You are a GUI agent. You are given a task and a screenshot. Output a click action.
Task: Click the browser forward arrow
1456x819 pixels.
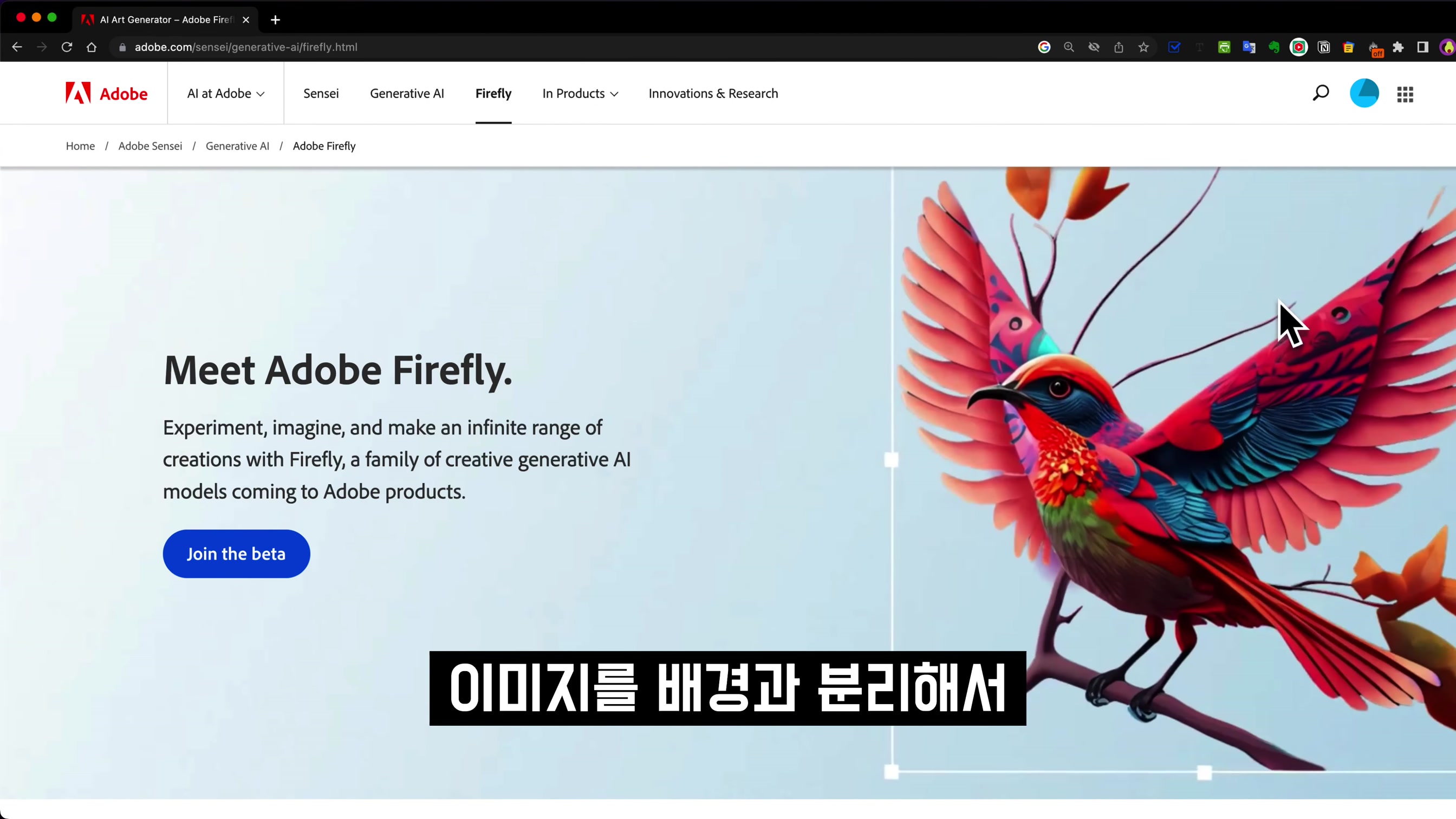click(x=42, y=47)
